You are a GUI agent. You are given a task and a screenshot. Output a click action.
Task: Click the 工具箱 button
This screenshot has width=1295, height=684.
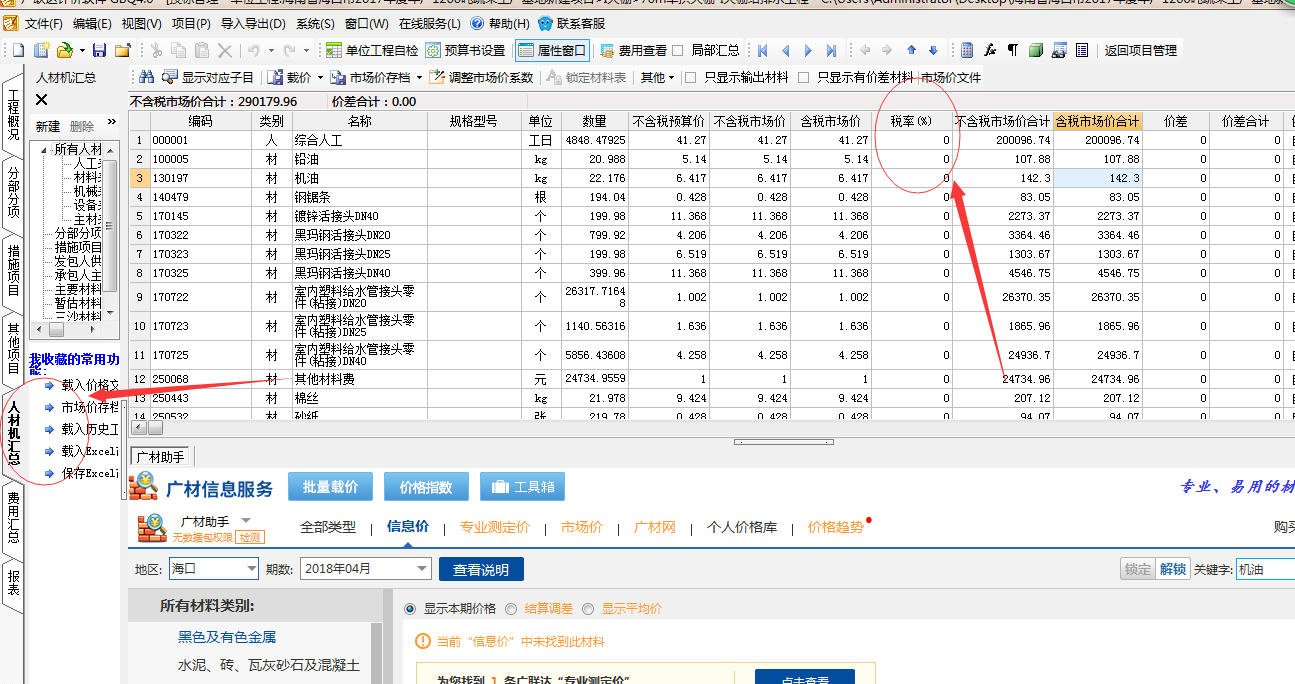pos(522,487)
